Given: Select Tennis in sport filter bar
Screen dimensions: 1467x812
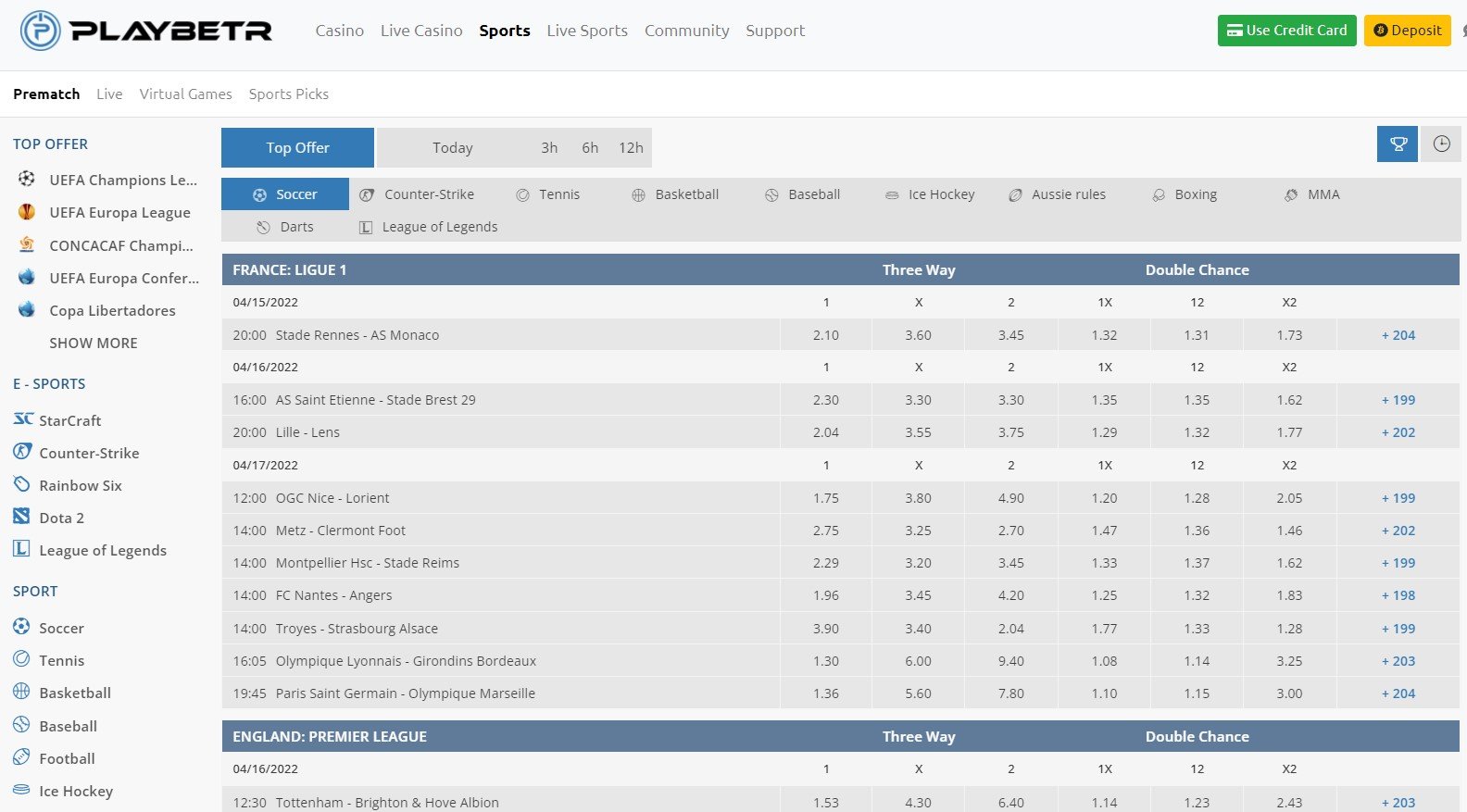Looking at the screenshot, I should (x=548, y=194).
